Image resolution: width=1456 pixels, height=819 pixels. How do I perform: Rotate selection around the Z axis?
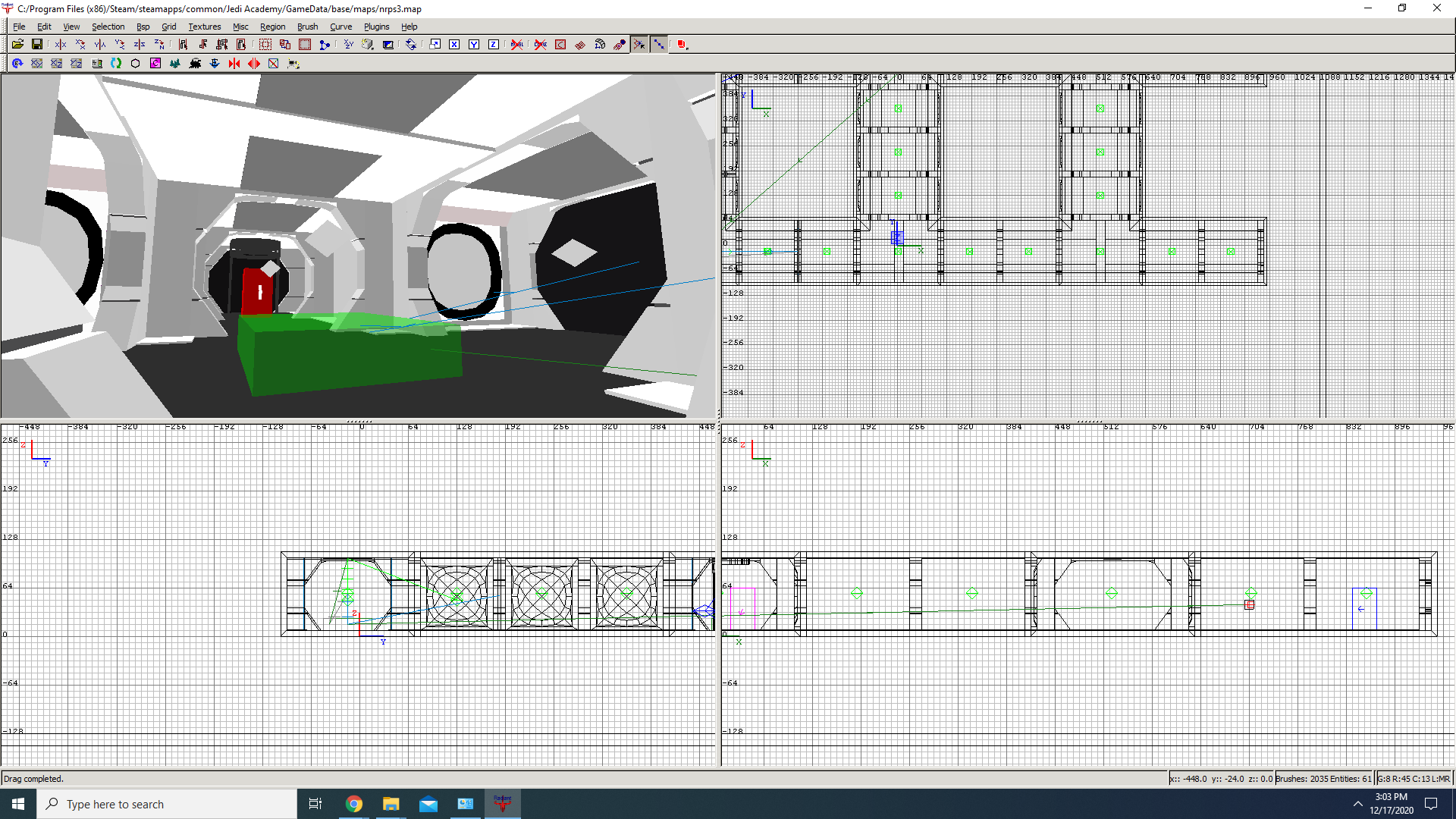coord(159,45)
